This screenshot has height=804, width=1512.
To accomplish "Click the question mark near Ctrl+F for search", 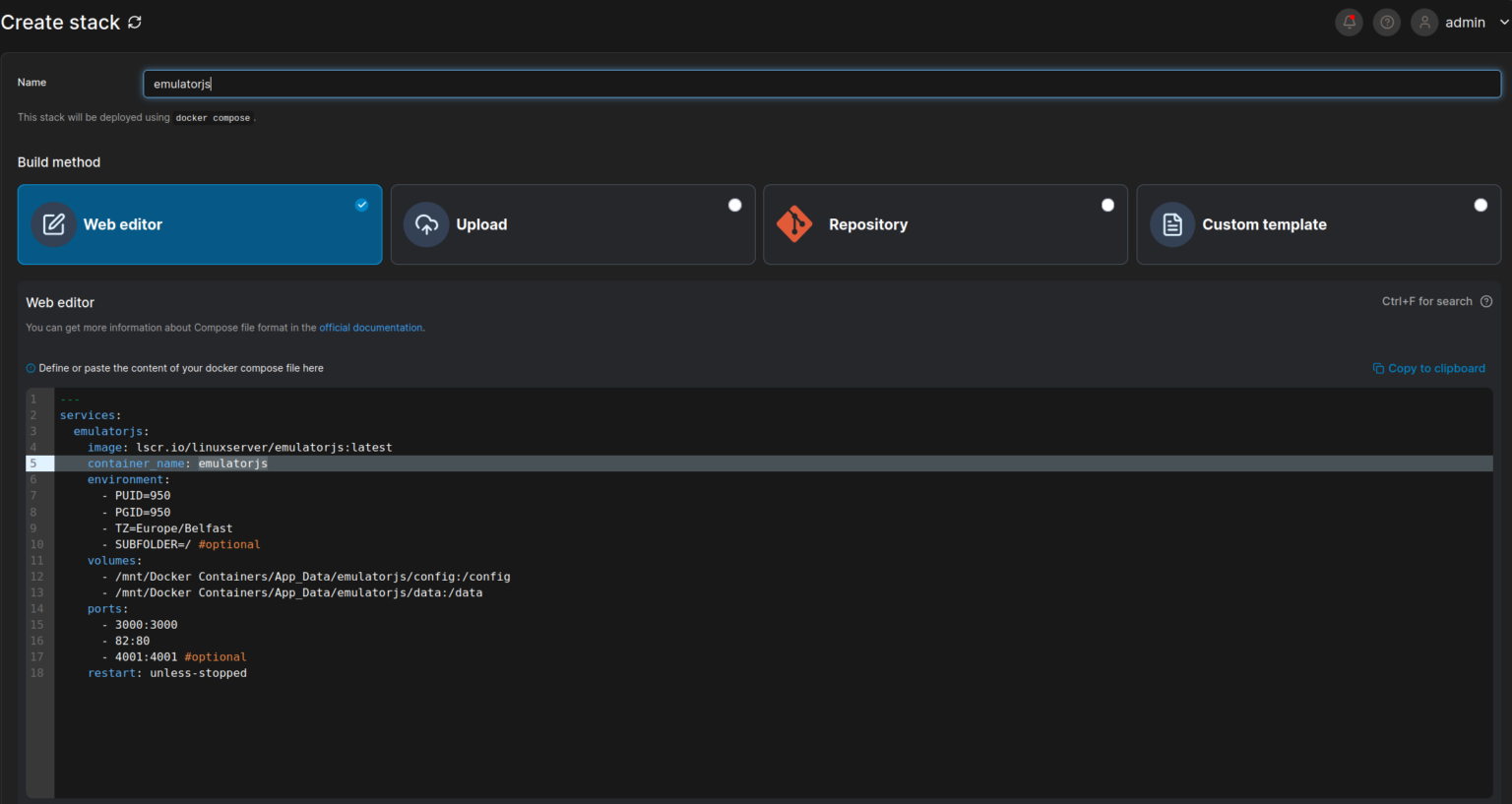I will click(1486, 301).
